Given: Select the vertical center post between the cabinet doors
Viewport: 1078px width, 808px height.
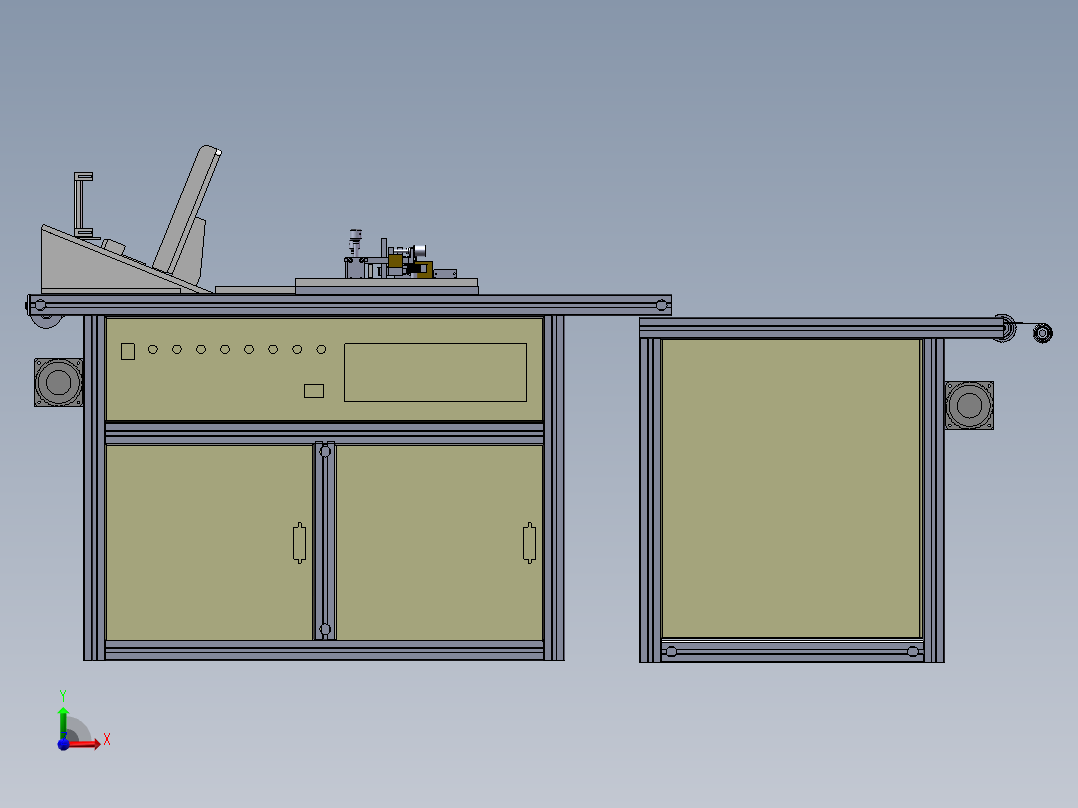Looking at the screenshot, I should tap(325, 541).
